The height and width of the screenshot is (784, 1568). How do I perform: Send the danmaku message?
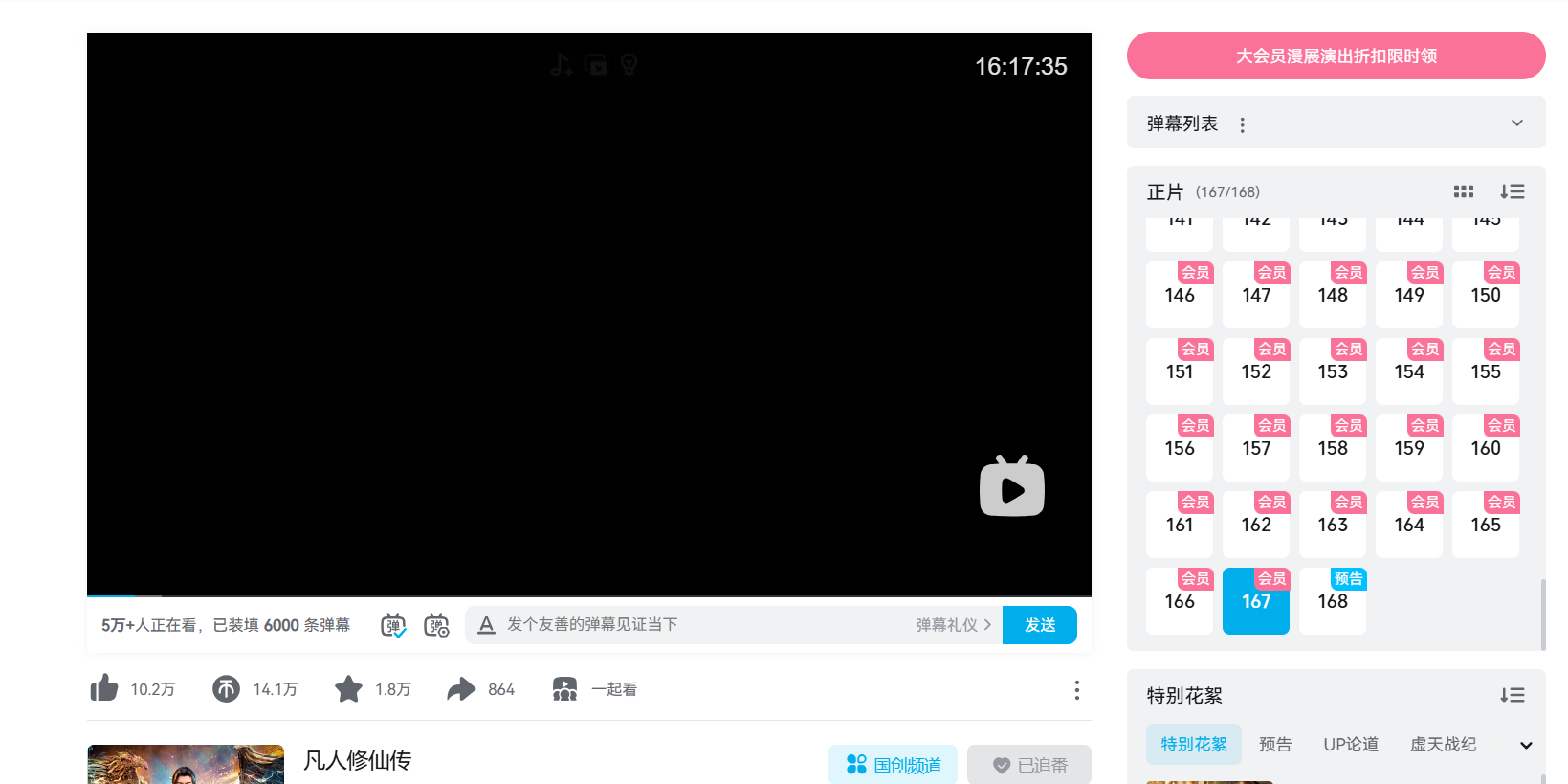1039,625
